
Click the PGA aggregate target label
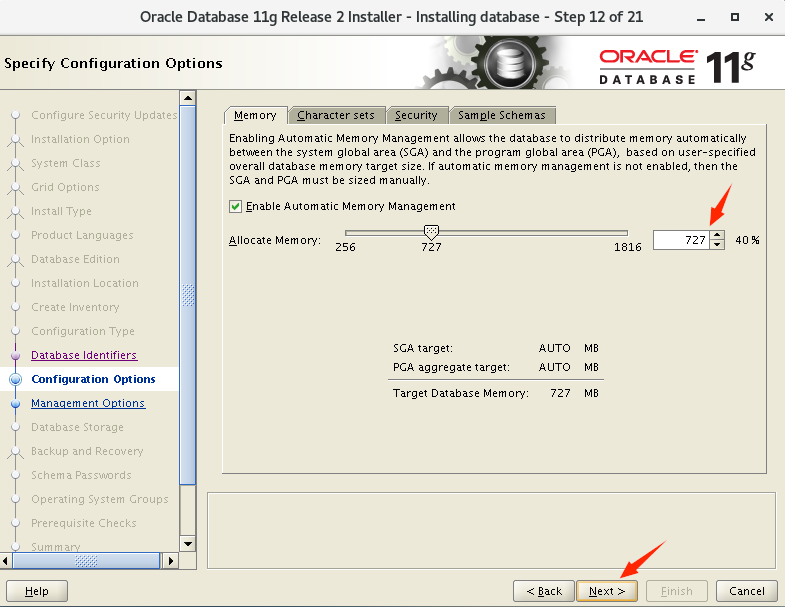point(451,367)
